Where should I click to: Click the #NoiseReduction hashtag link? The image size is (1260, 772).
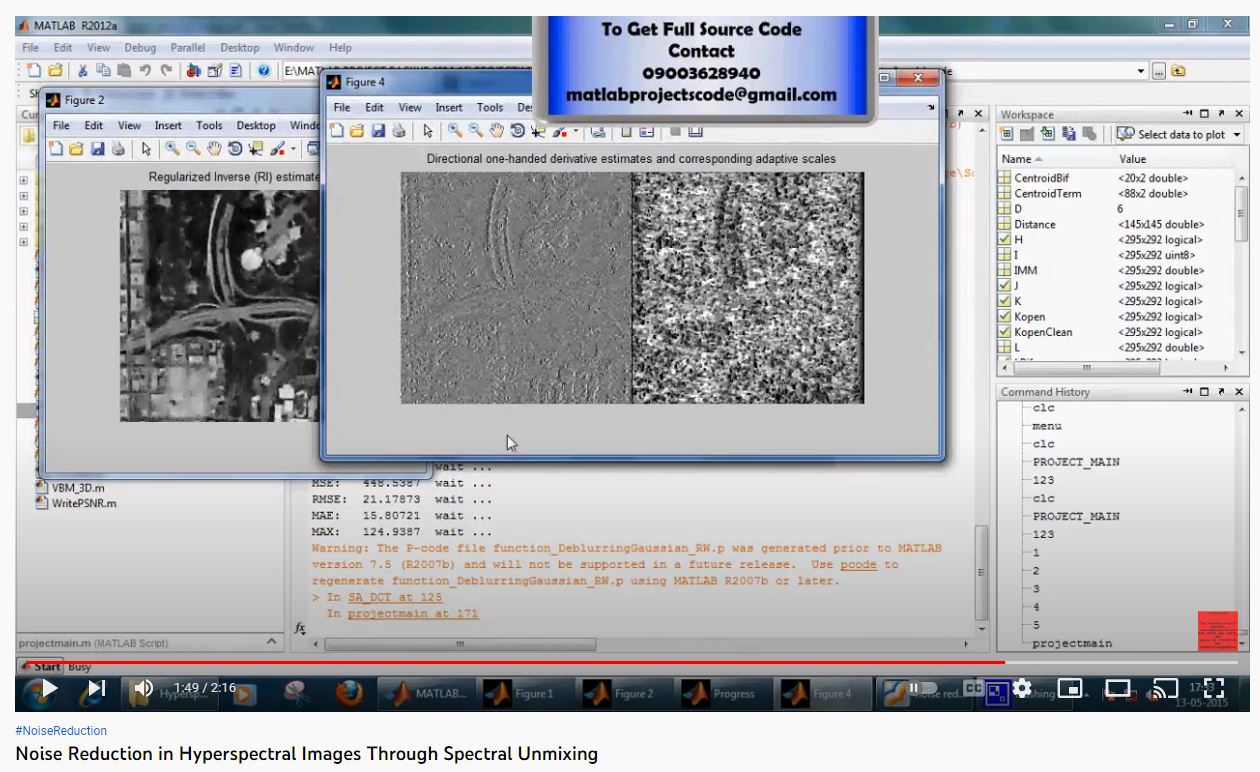[61, 731]
